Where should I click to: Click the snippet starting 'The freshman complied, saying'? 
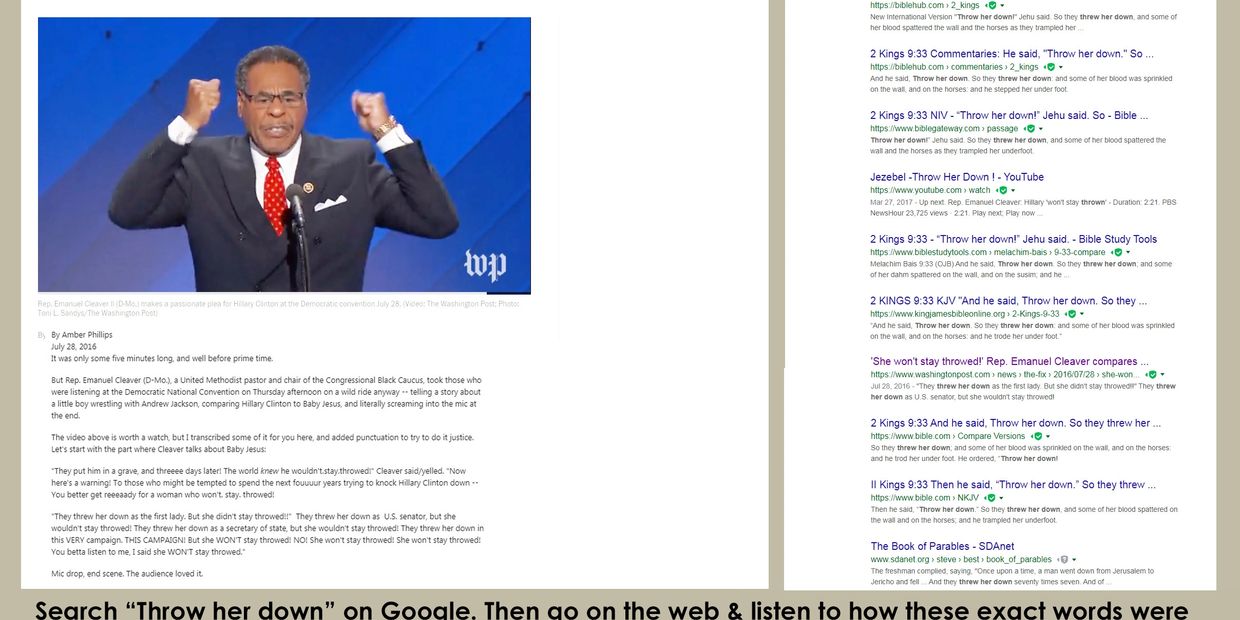pyautogui.click(x=1012, y=576)
